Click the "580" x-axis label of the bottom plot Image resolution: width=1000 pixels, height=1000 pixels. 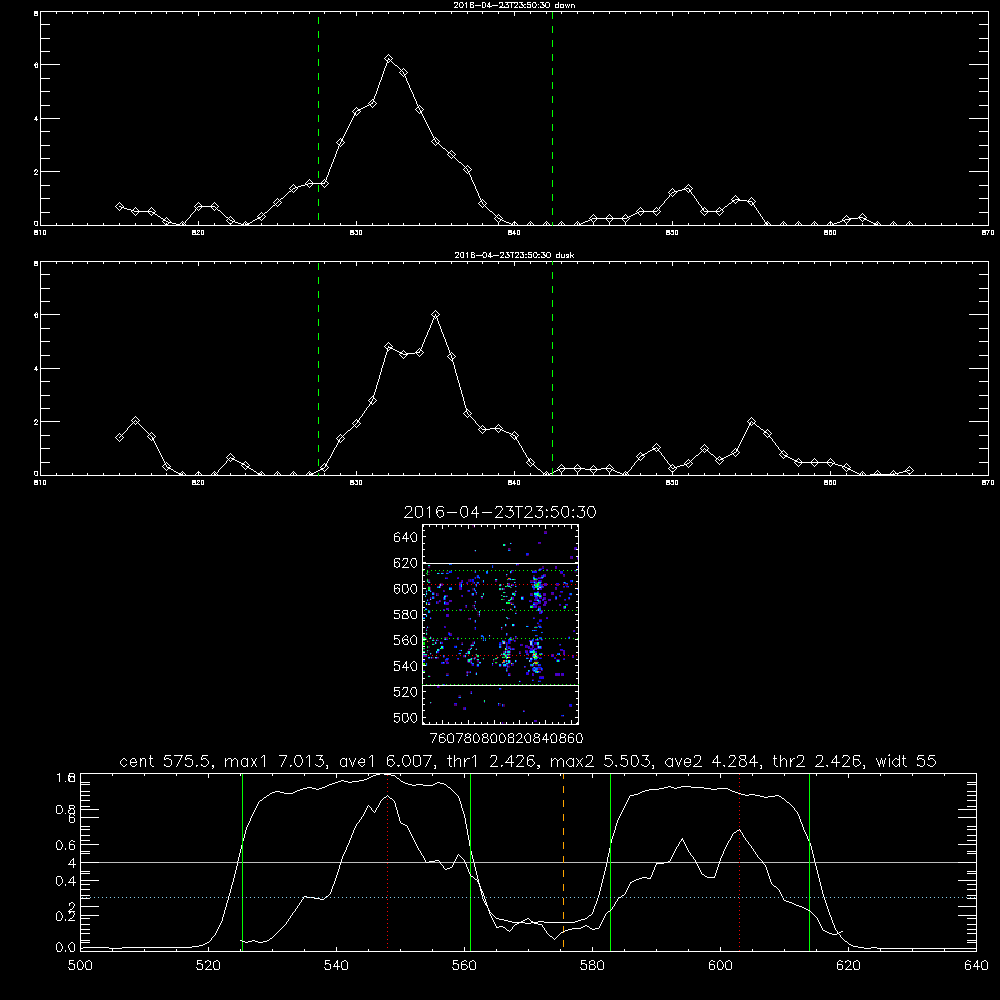(x=592, y=966)
